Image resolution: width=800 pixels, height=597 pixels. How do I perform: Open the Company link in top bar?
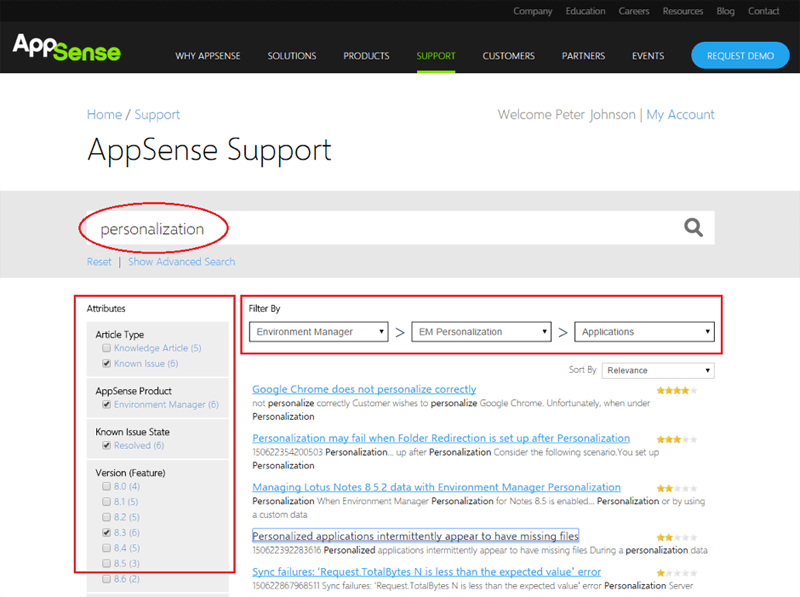[533, 11]
